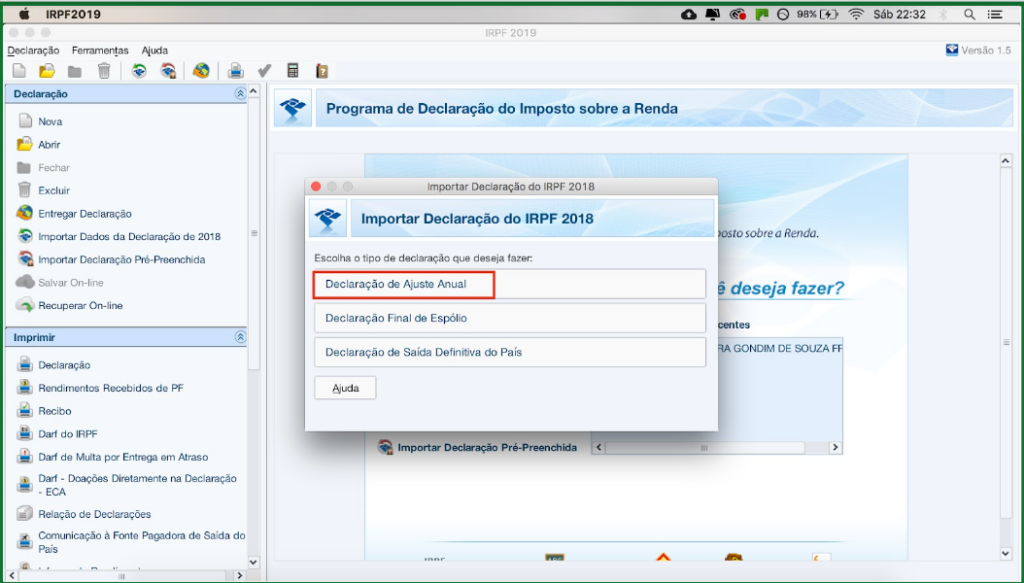
Task: Click the sidebar horizontal scrollbar right arrow
Action: click(x=239, y=576)
